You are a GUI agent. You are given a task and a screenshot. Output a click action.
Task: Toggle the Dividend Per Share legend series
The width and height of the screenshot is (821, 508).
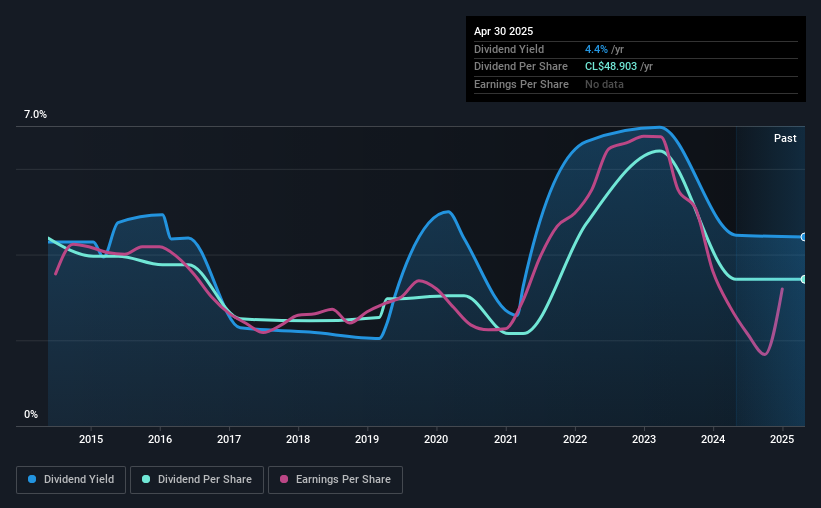[197, 480]
